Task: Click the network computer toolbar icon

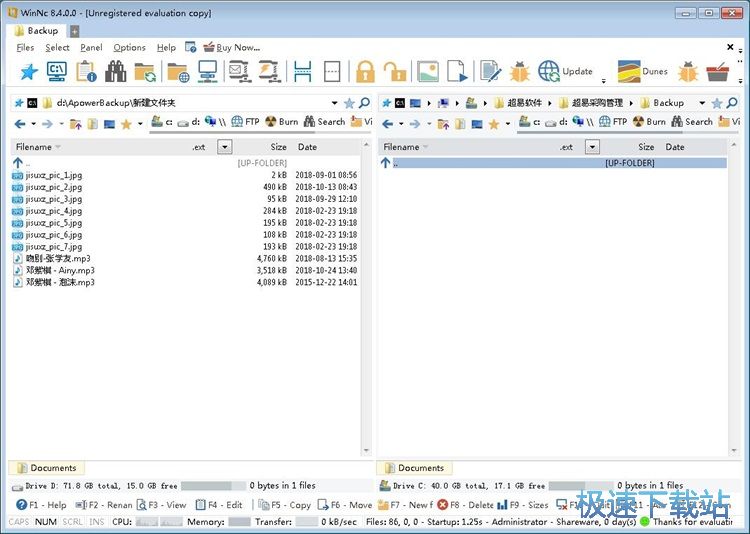Action: coord(208,71)
